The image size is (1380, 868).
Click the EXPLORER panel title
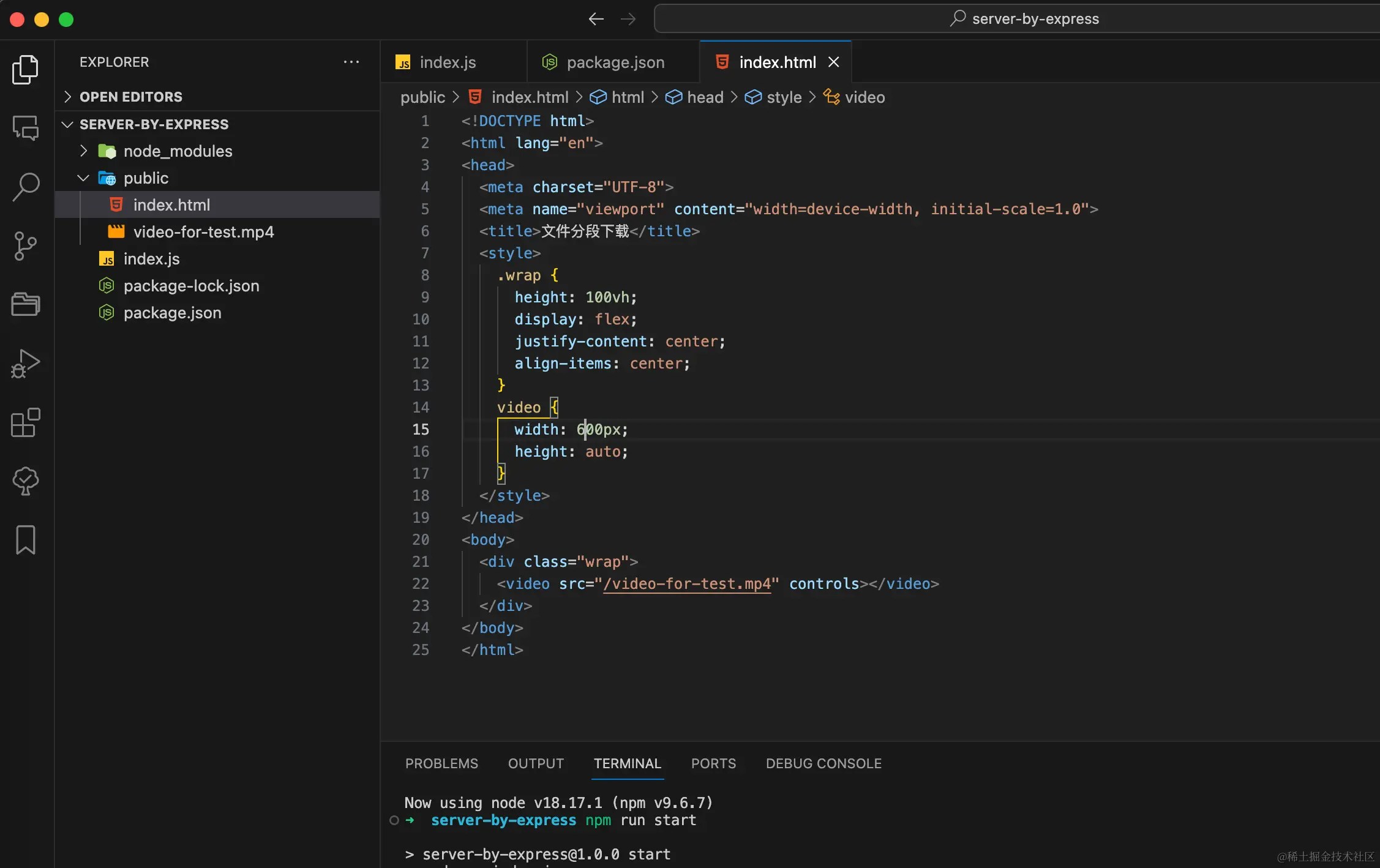pos(114,62)
